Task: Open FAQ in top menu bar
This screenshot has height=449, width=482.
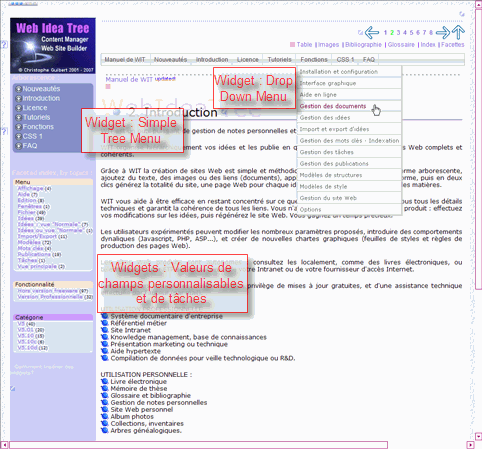Action: 369,59
